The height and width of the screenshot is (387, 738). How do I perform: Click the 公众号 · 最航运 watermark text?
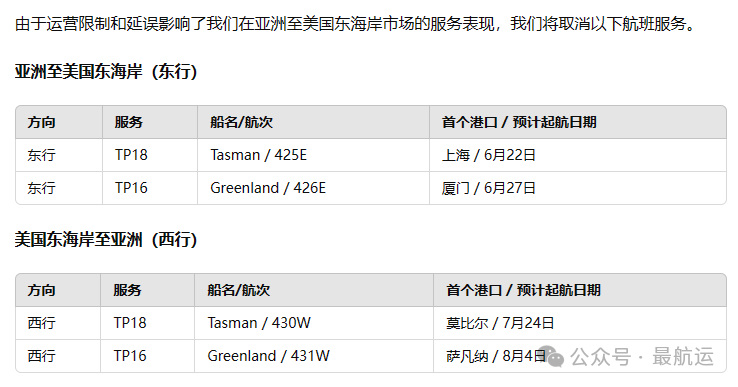[642, 356]
